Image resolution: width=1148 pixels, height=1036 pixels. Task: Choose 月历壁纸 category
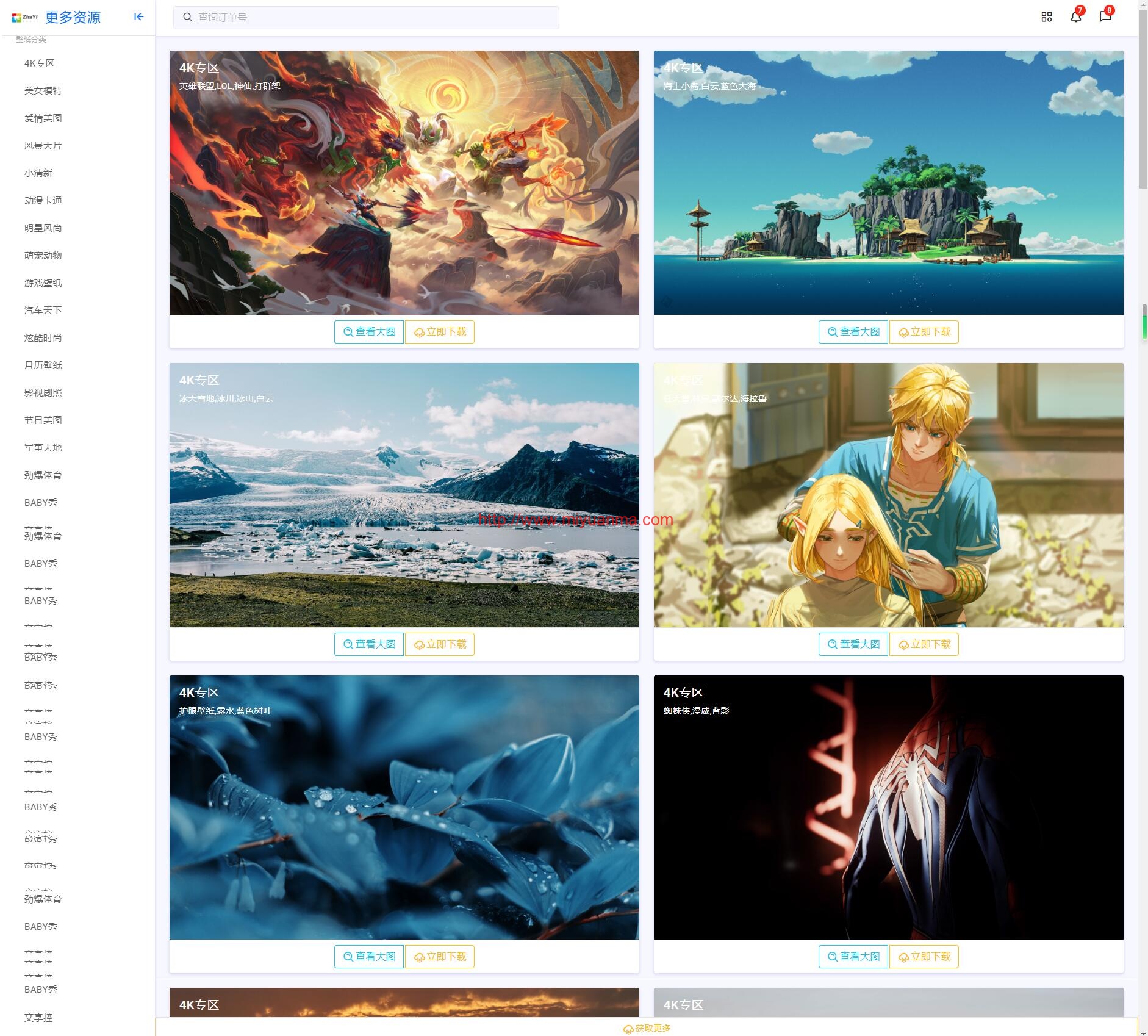tap(43, 365)
